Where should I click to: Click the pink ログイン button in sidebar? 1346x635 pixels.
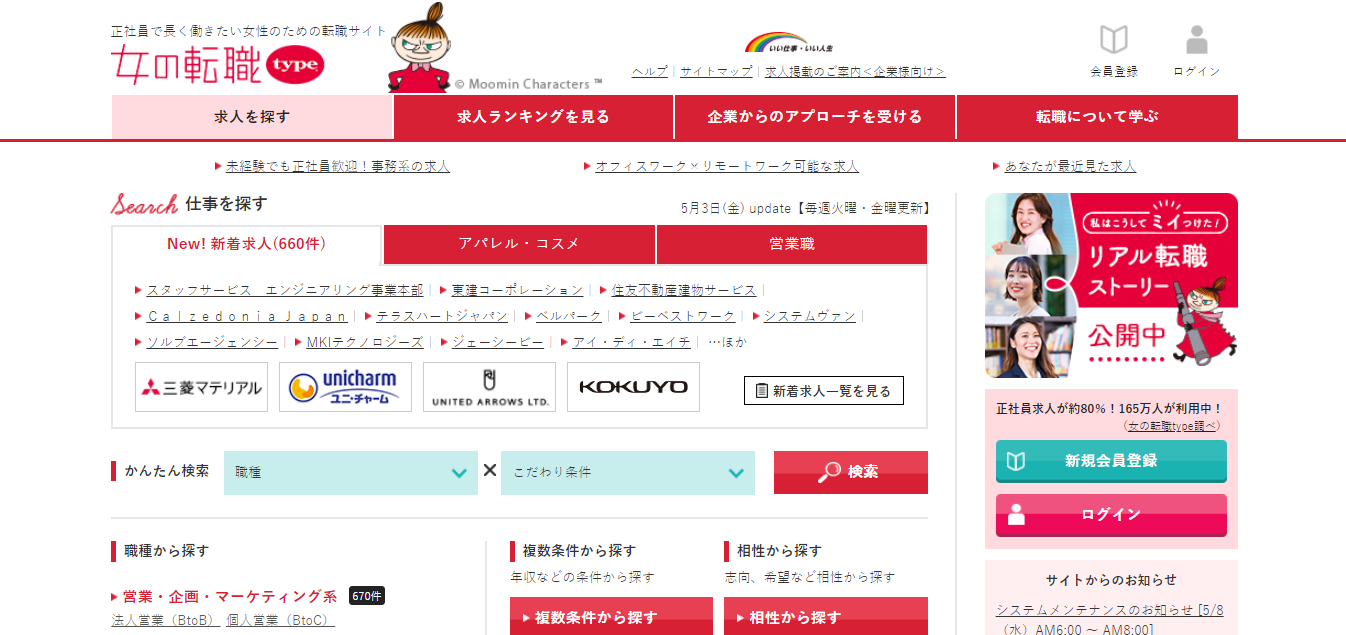click(1111, 515)
